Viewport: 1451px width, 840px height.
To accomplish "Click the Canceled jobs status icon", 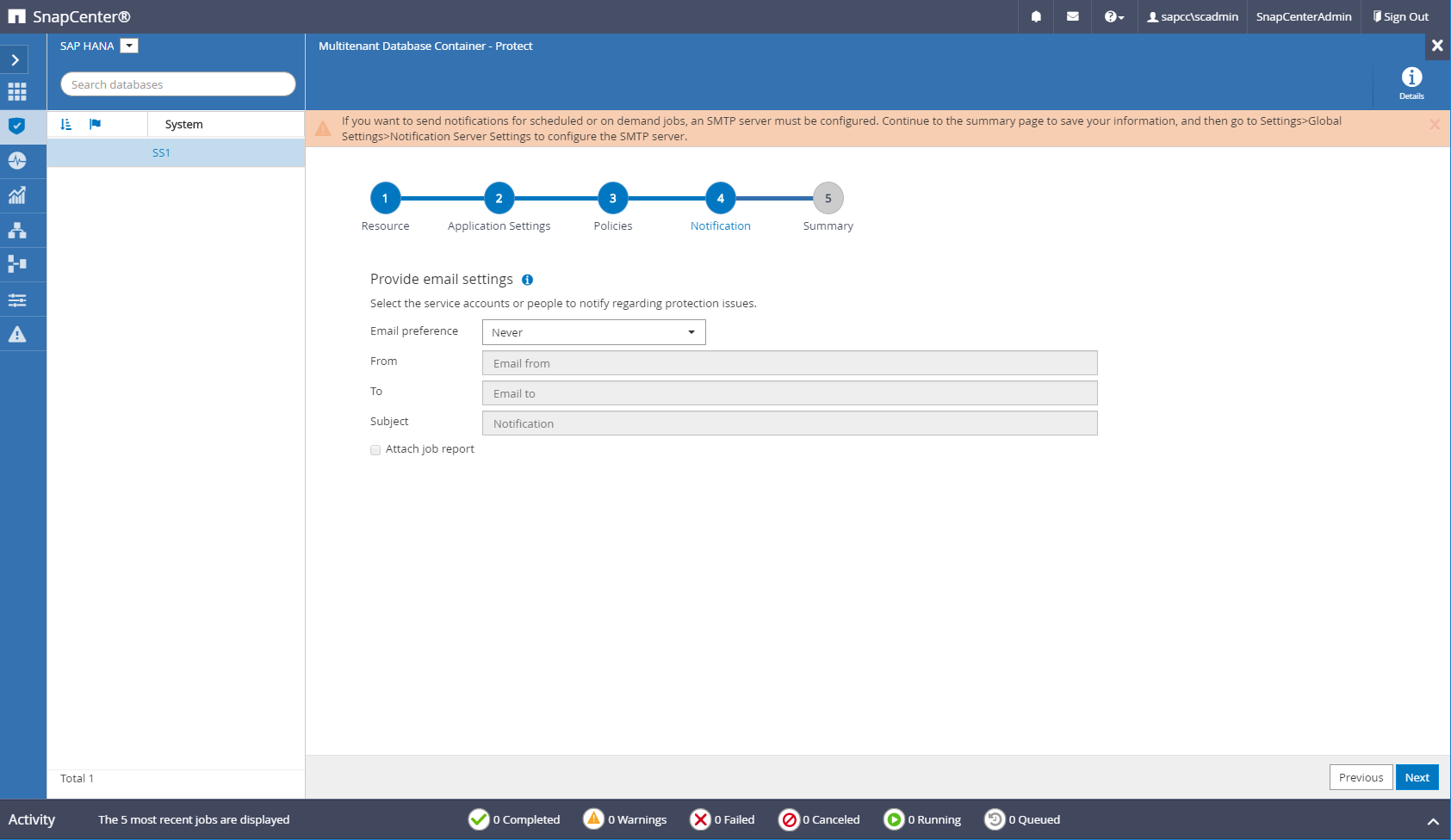I will (x=789, y=819).
